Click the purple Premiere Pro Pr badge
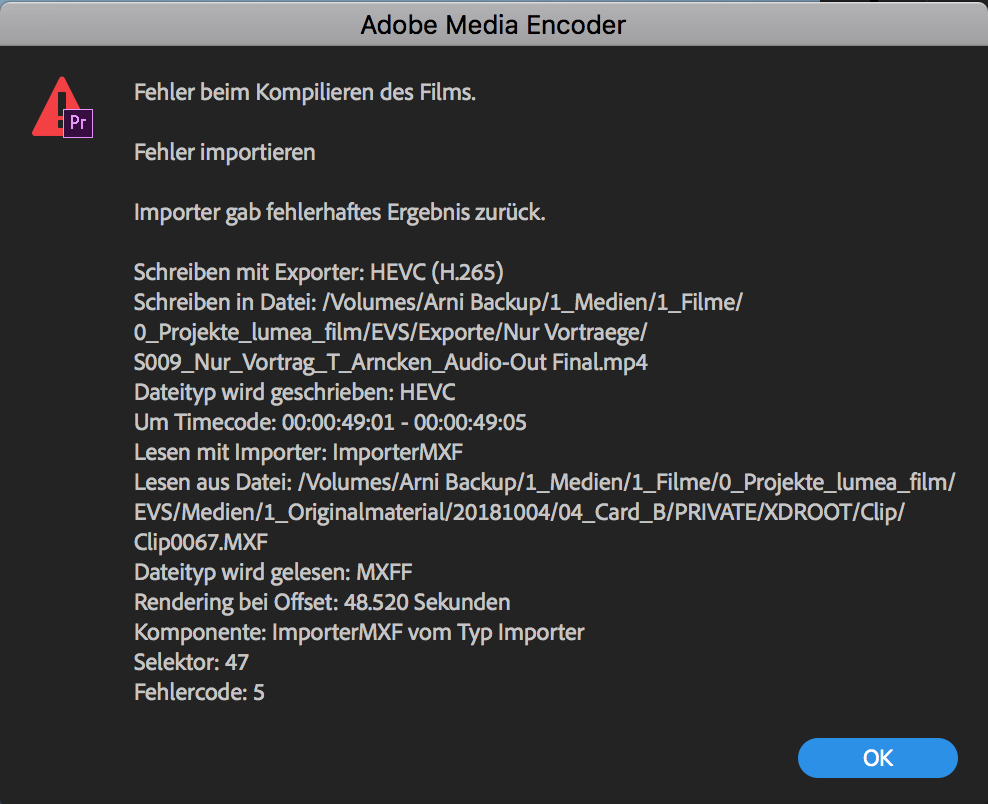 [x=78, y=123]
